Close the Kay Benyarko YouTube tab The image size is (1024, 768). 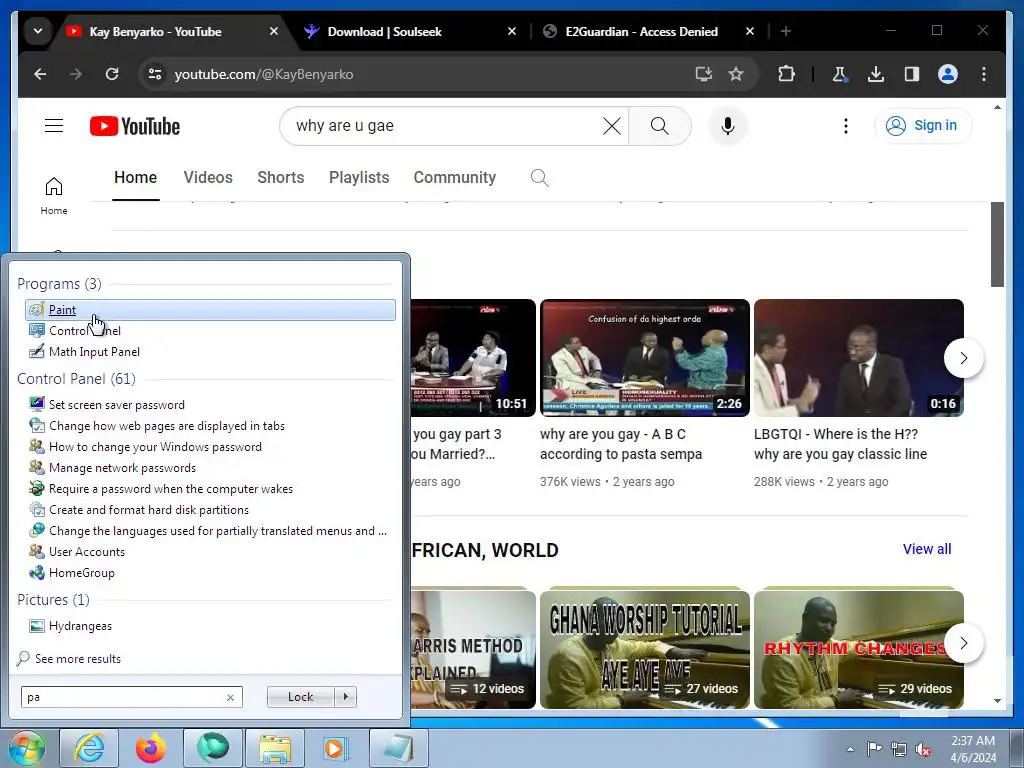274,31
